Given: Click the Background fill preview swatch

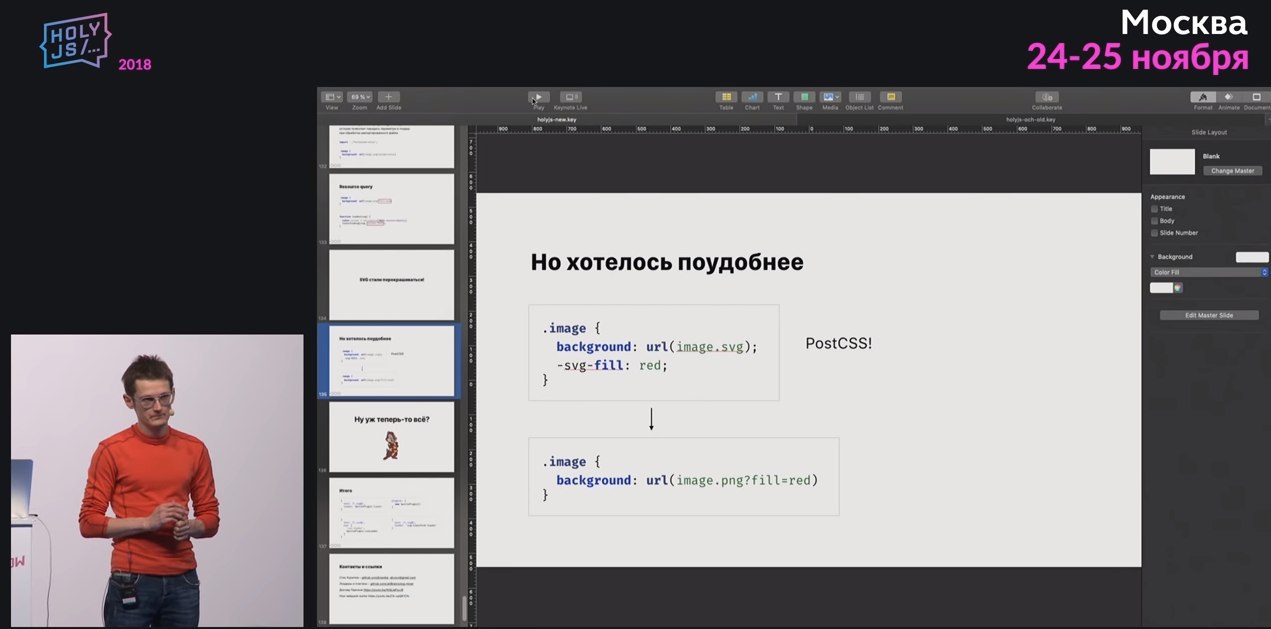Looking at the screenshot, I should (x=1252, y=257).
